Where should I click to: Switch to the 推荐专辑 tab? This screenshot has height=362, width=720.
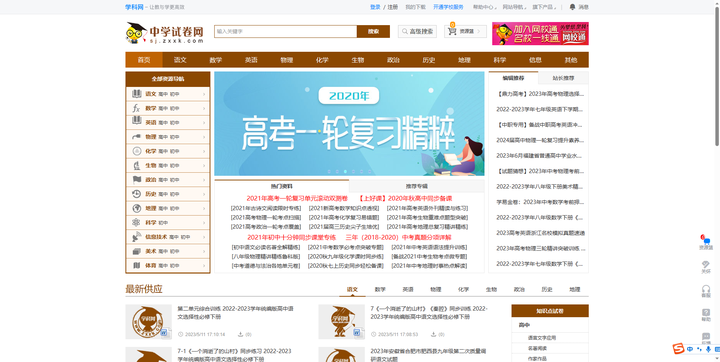[416, 186]
